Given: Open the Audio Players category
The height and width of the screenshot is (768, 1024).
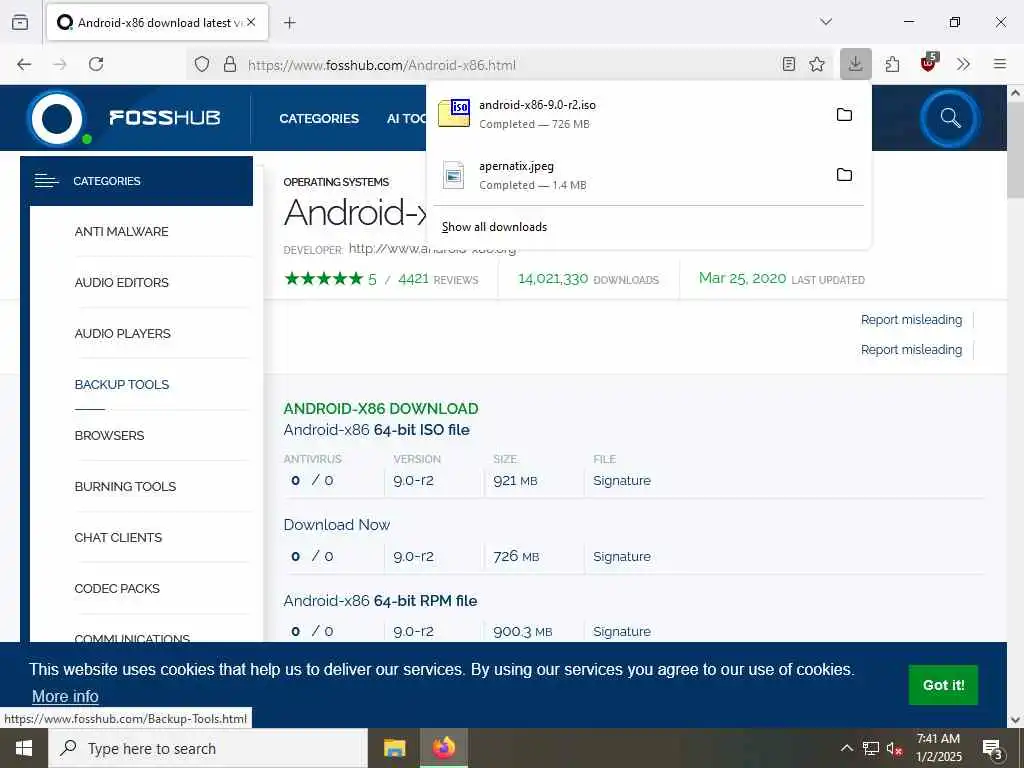Looking at the screenshot, I should pyautogui.click(x=123, y=333).
